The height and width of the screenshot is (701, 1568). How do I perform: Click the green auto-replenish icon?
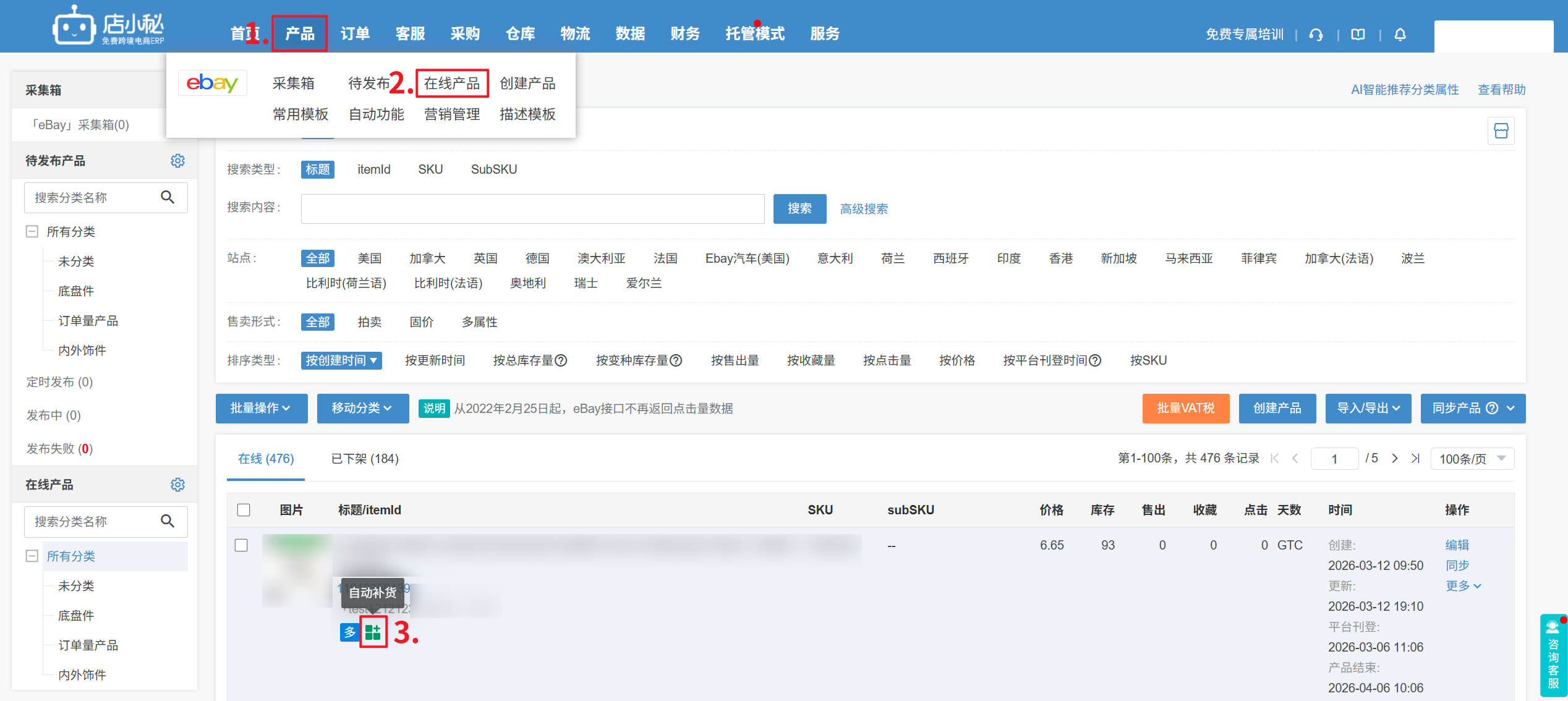coord(373,632)
